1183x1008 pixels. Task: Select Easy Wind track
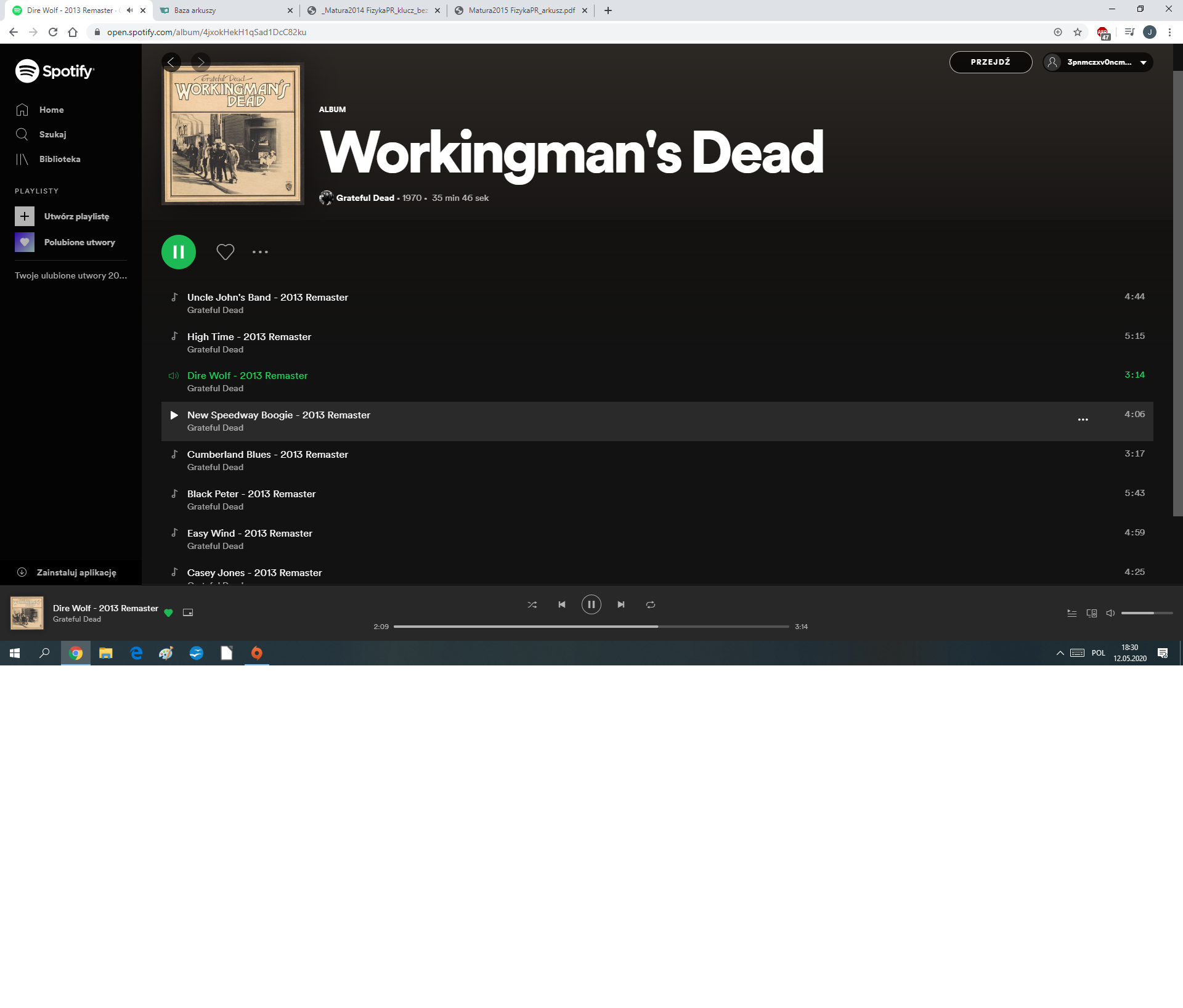[x=657, y=539]
